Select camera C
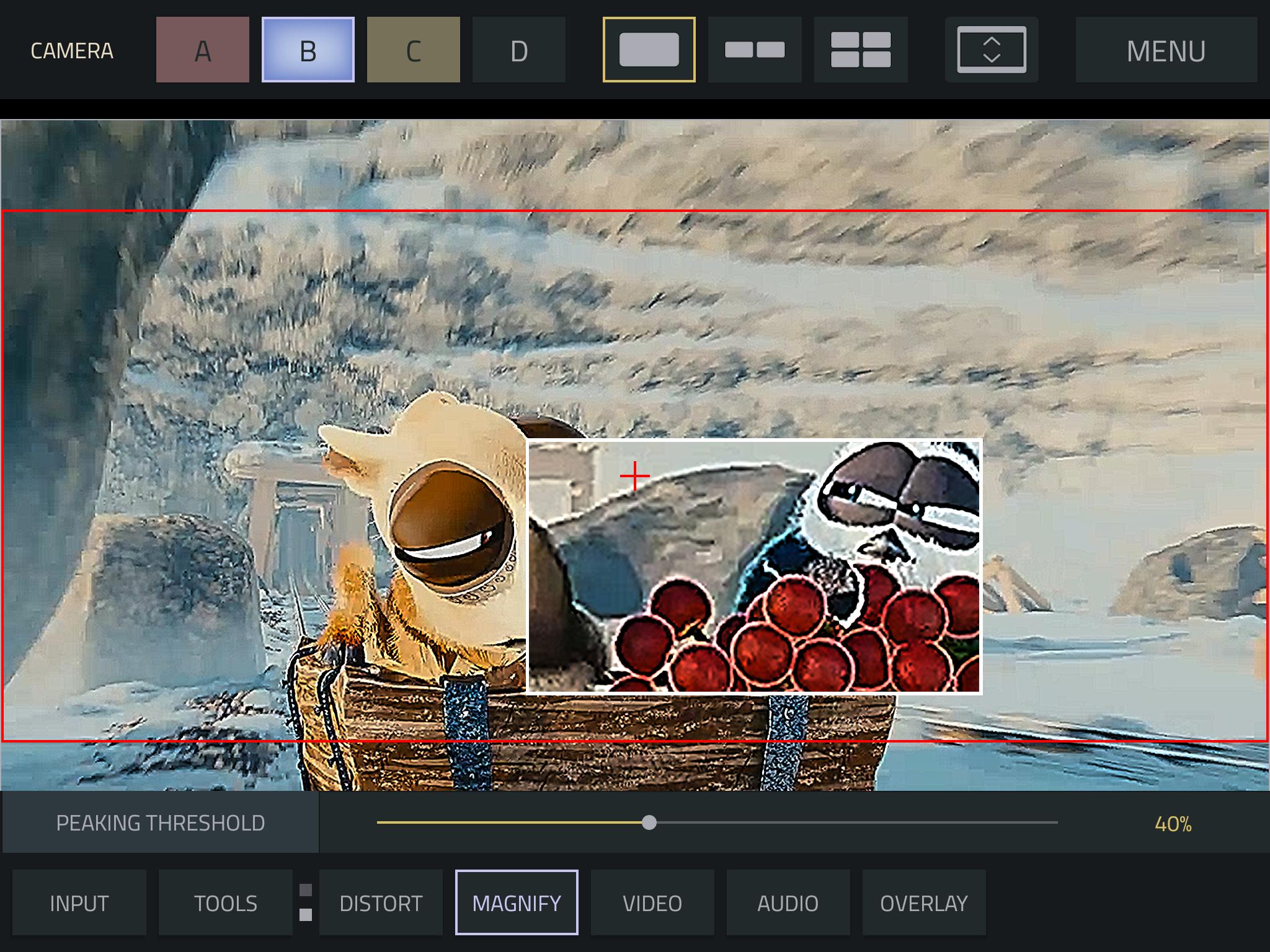Viewport: 1270px width, 952px height. [x=414, y=50]
